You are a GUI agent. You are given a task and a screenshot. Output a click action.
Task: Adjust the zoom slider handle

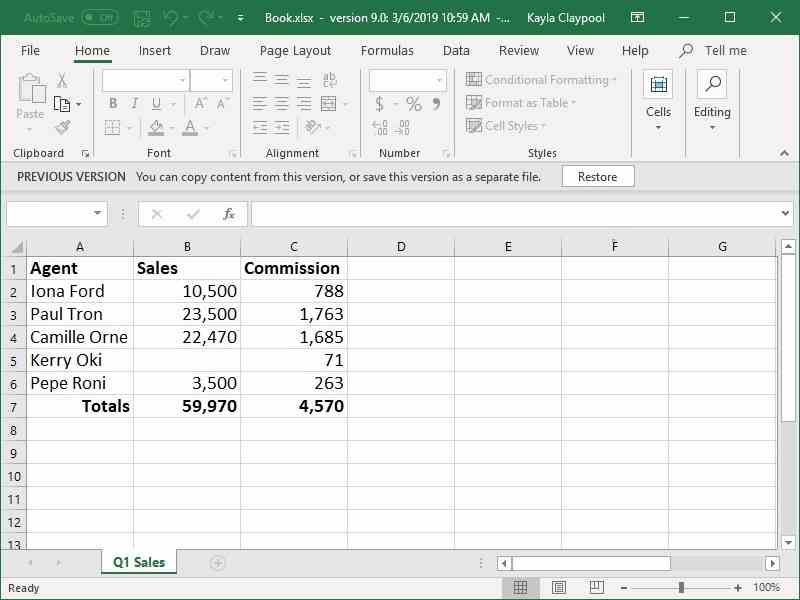click(681, 588)
